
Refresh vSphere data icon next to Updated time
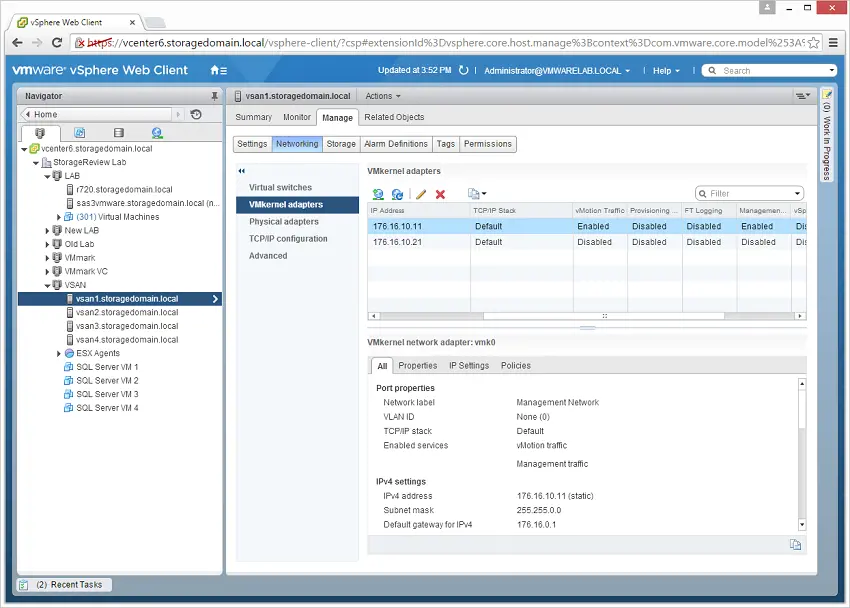[463, 70]
